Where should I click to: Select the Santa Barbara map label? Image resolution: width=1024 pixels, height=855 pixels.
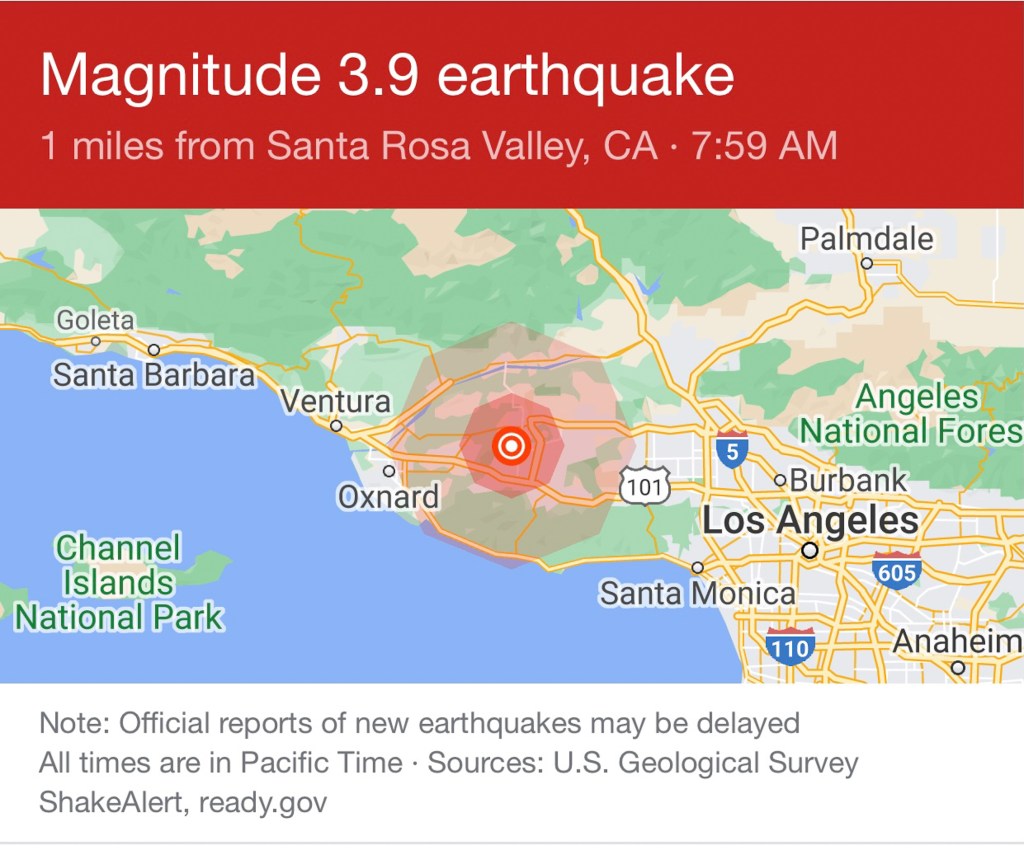(x=154, y=375)
